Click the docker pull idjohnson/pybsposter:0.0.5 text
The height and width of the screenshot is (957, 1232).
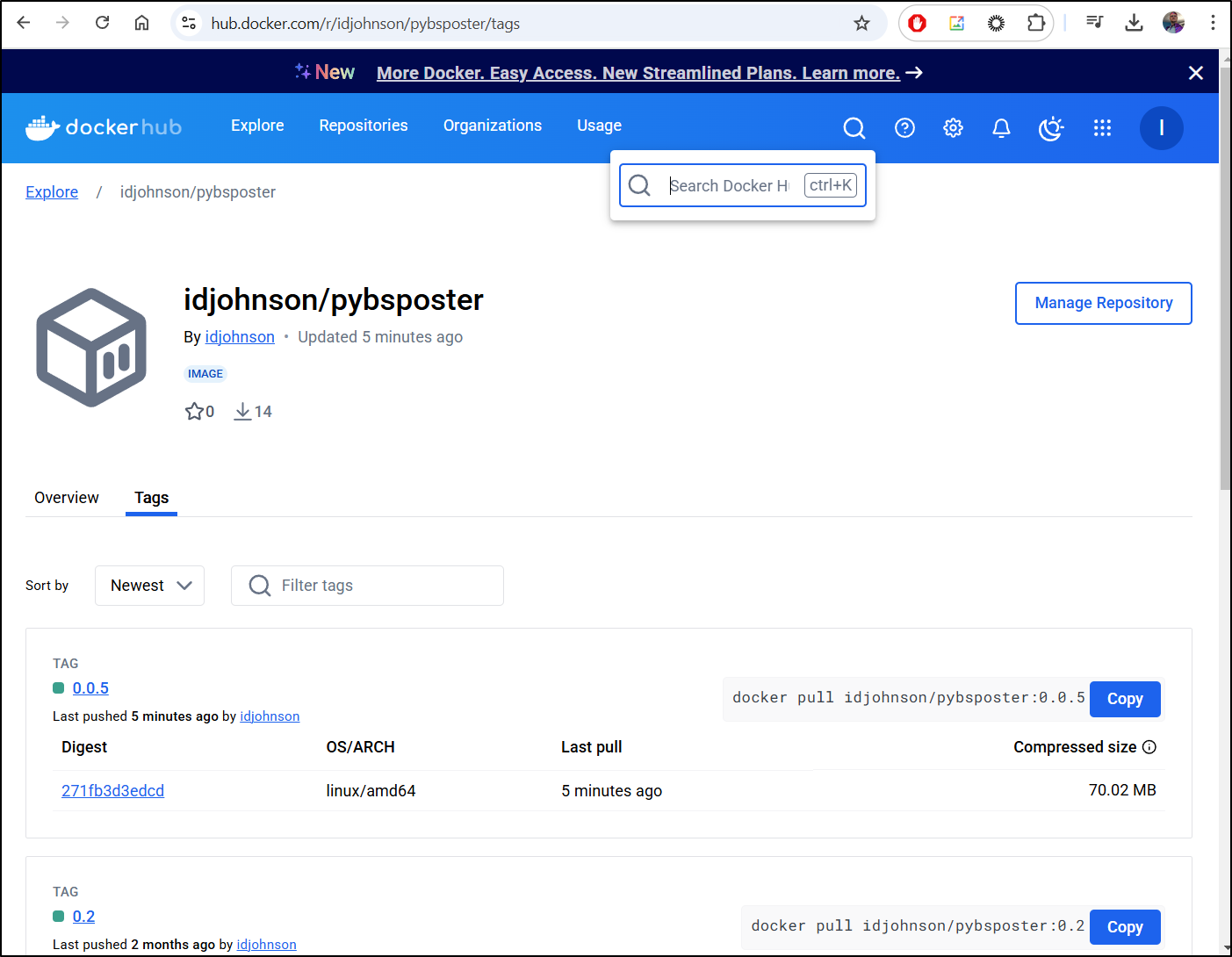pyautogui.click(x=908, y=698)
